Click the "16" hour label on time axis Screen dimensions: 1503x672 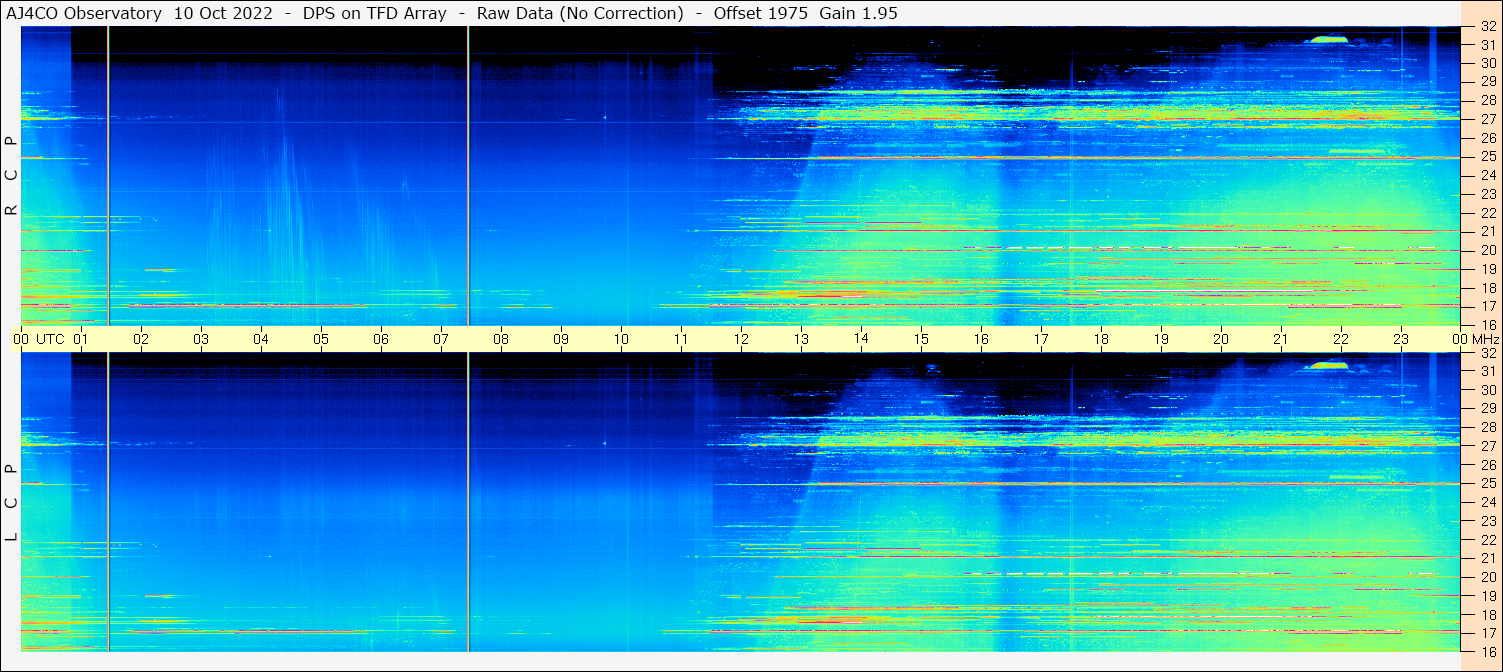(x=981, y=339)
